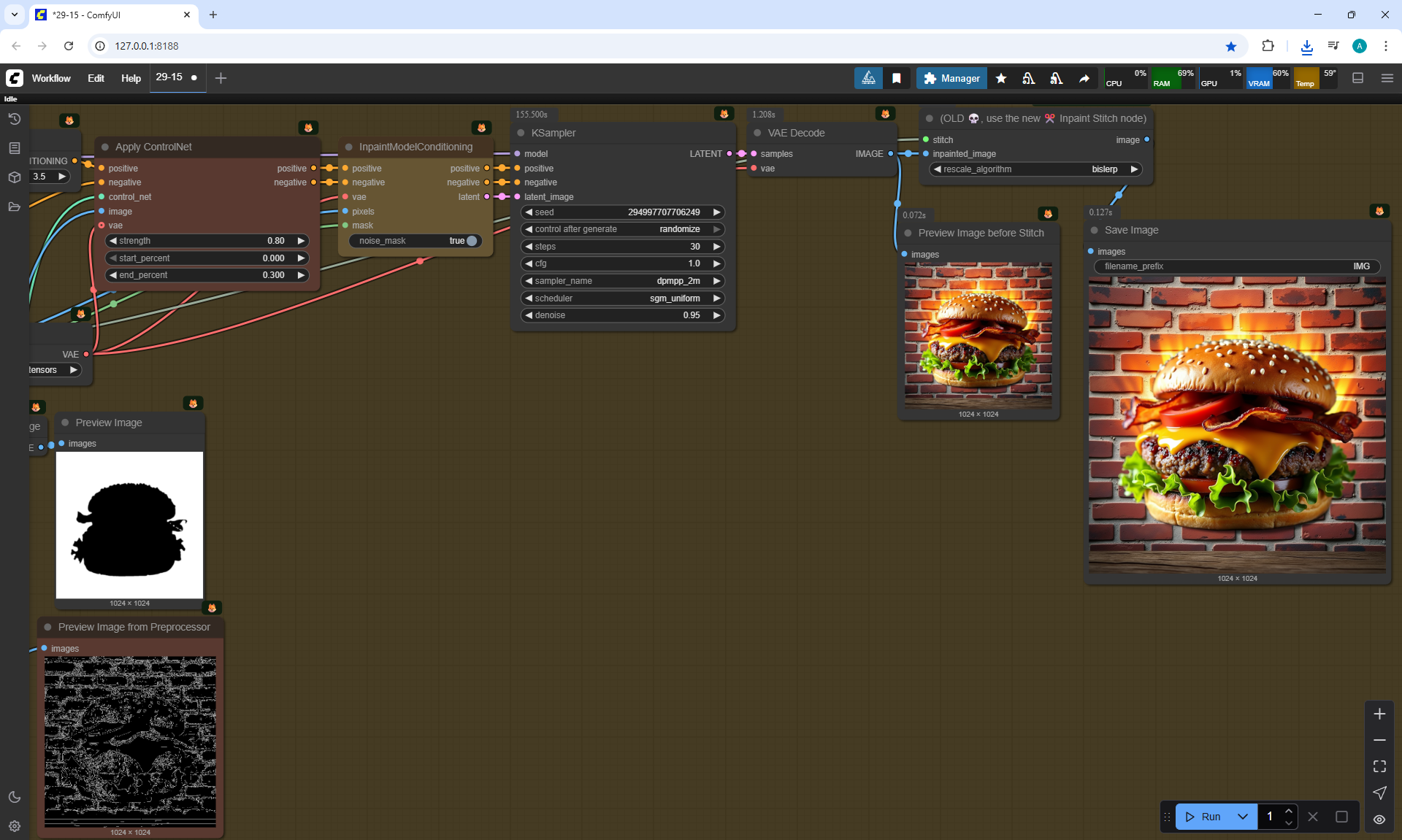Screen dimensions: 1402x840
Task: Toggle link visibility eye icon
Action: point(1379,819)
